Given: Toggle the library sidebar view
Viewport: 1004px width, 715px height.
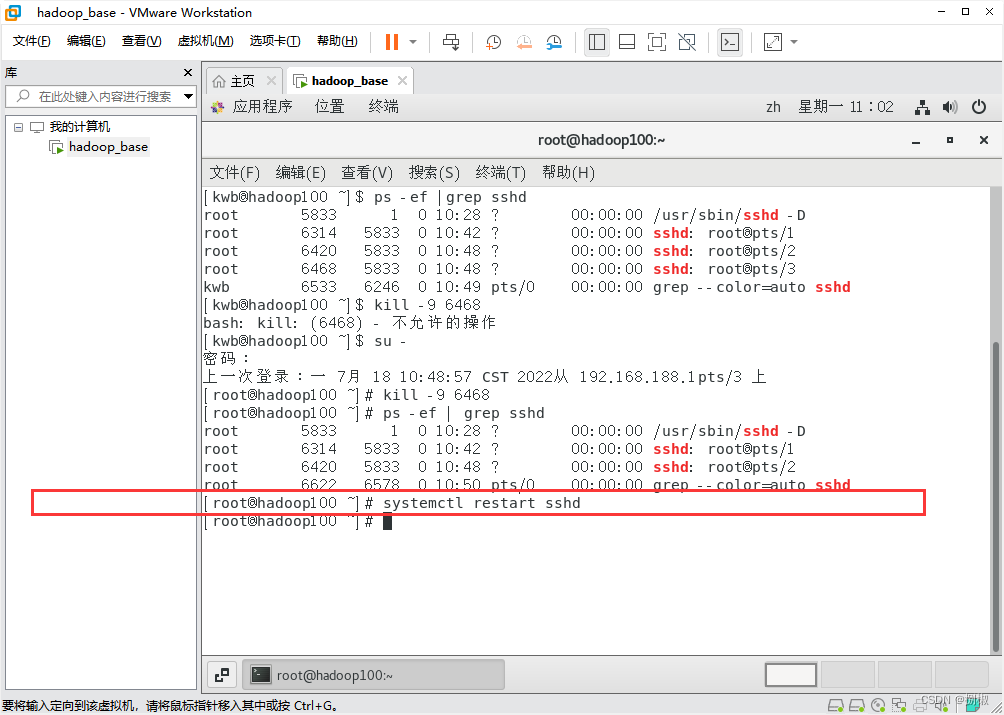Looking at the screenshot, I should (597, 42).
